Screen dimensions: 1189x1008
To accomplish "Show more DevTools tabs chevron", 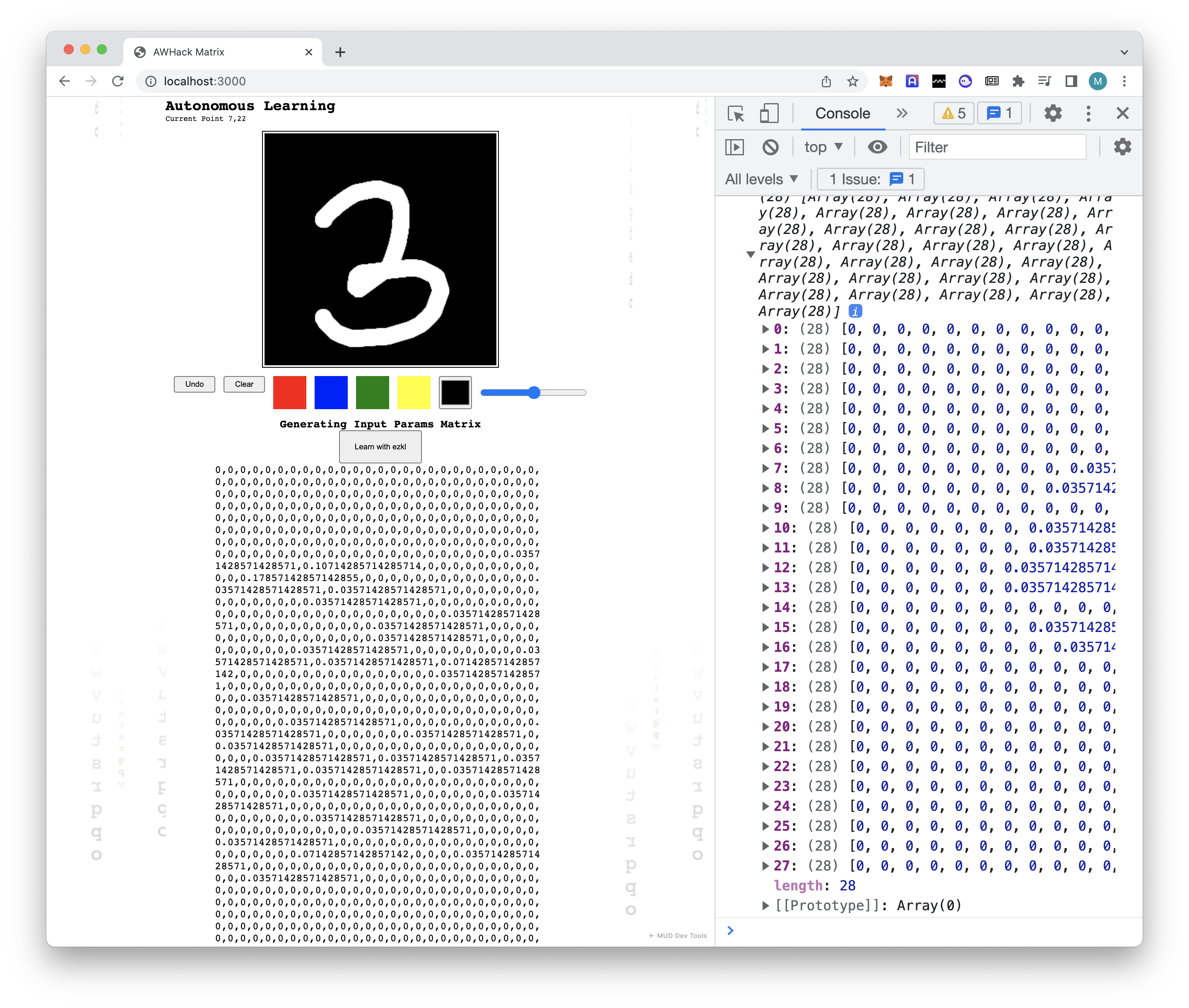I will (x=902, y=113).
